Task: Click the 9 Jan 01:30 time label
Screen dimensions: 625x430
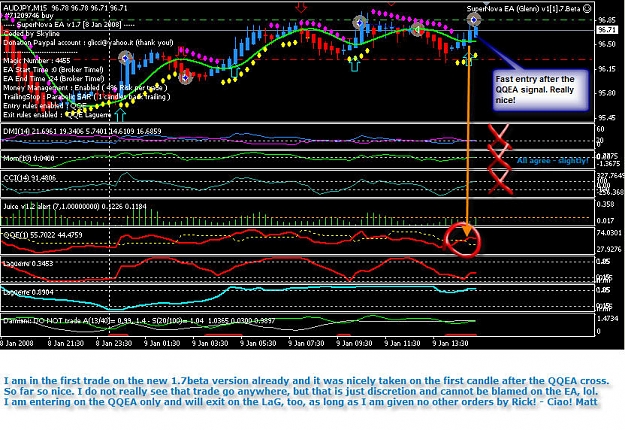Action: click(x=162, y=343)
